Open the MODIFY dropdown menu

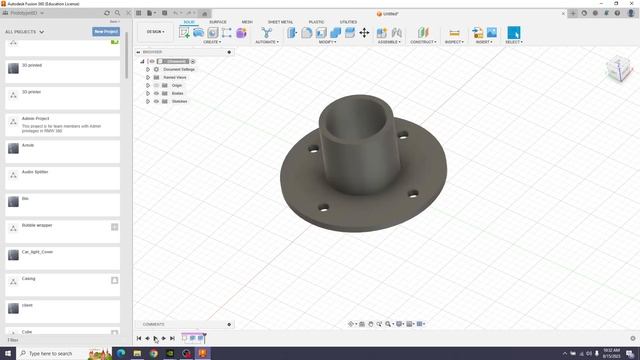(327, 42)
